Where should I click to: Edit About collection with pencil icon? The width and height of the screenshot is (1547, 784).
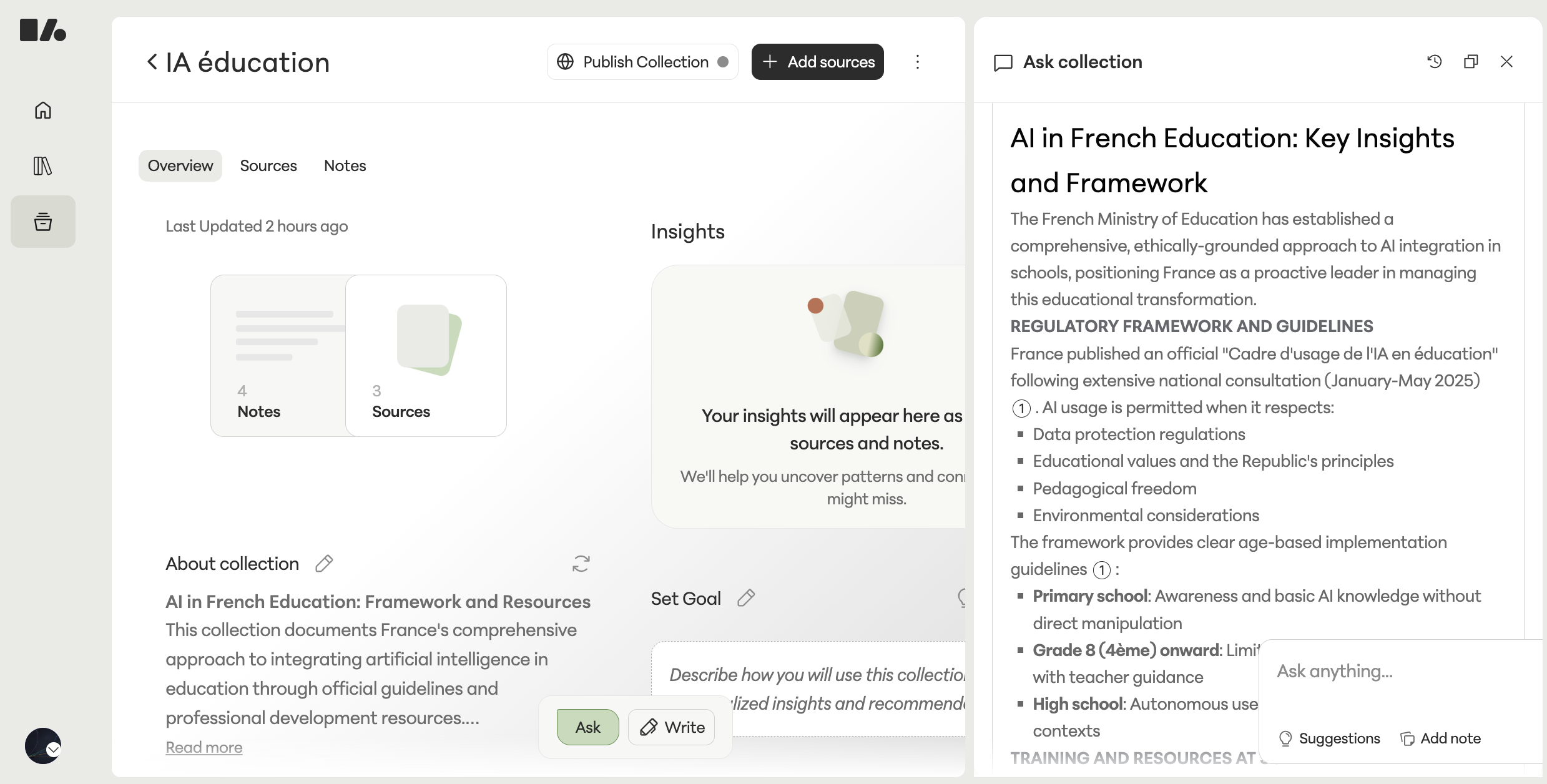click(324, 564)
